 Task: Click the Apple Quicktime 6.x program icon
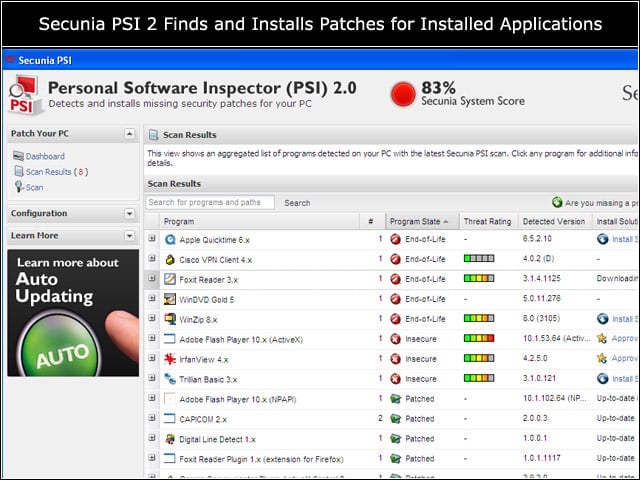click(170, 240)
